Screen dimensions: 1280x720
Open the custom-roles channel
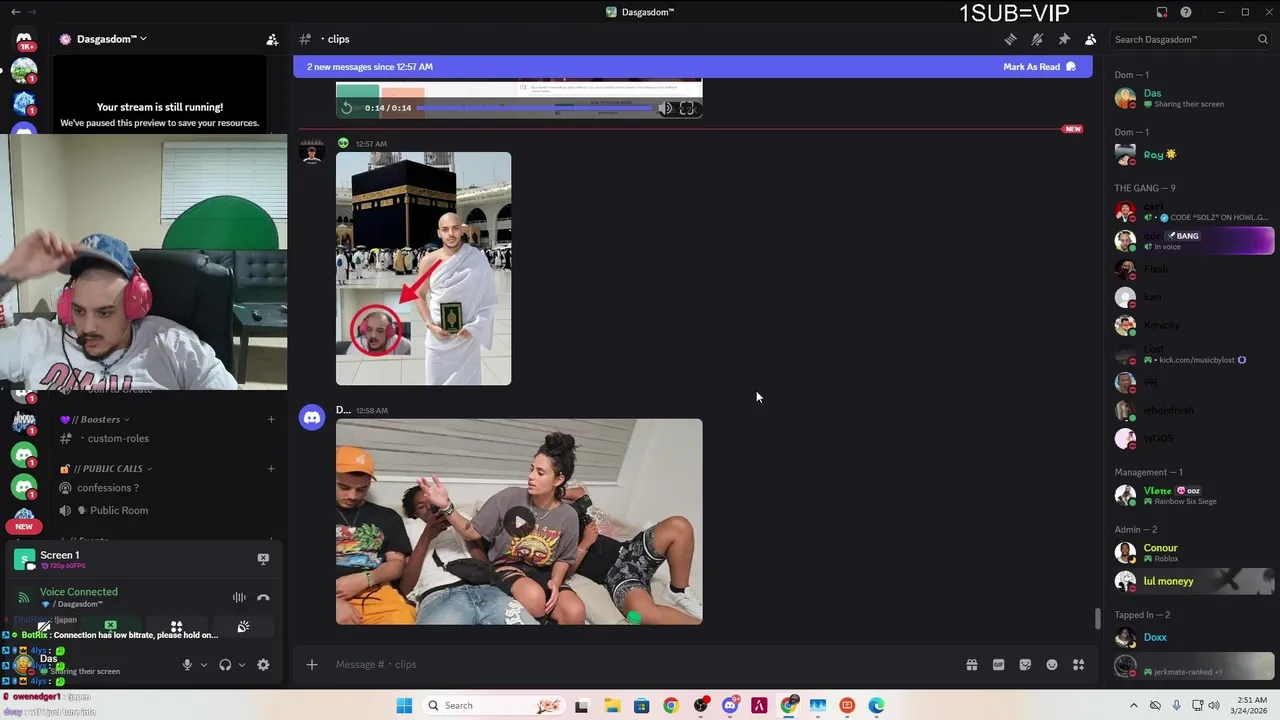pyautogui.click(x=118, y=438)
